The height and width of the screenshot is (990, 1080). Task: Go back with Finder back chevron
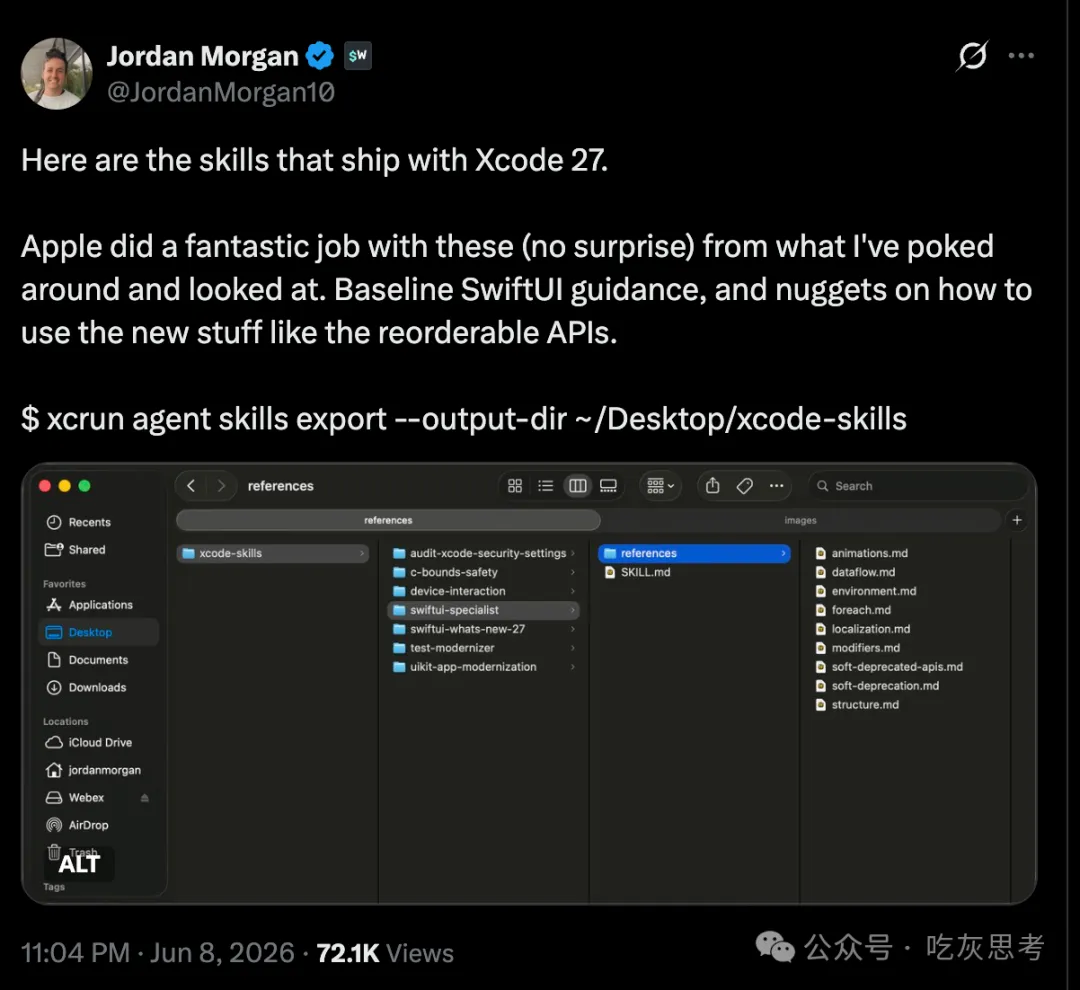click(x=191, y=486)
